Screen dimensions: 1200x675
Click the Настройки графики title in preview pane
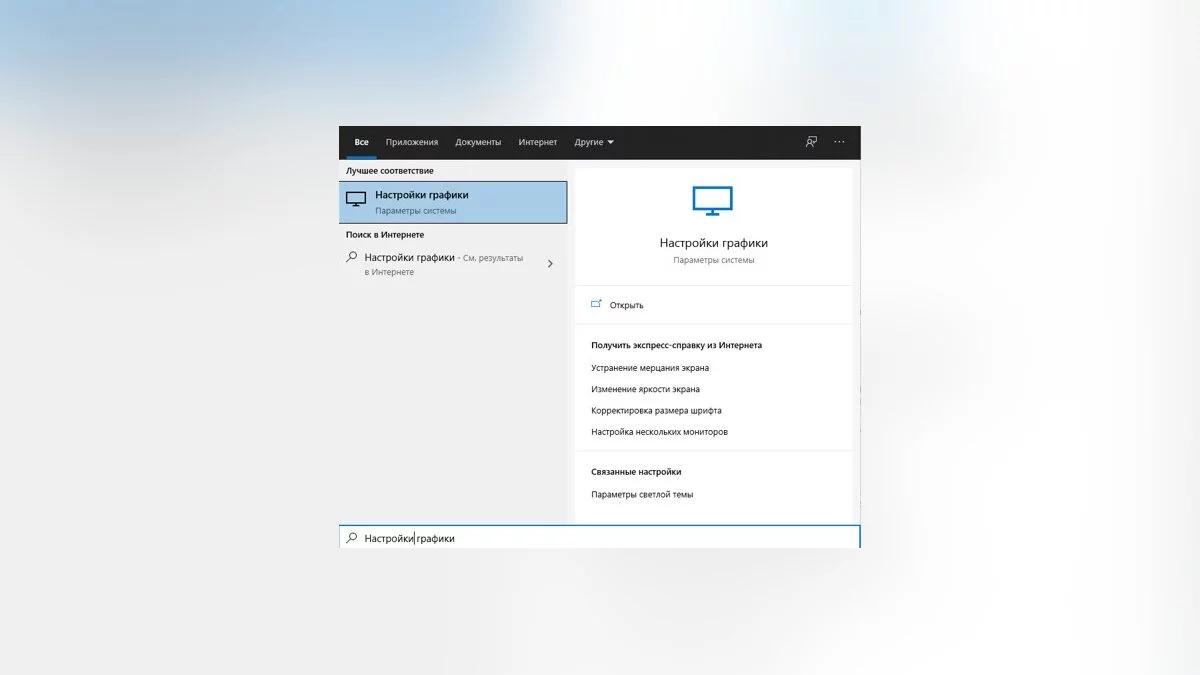(714, 243)
